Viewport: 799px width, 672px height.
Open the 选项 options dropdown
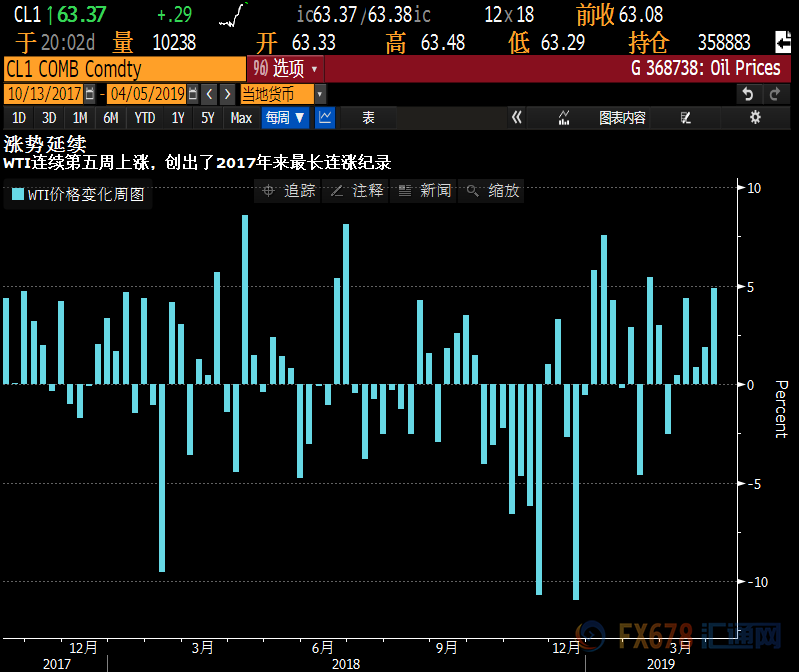point(286,69)
